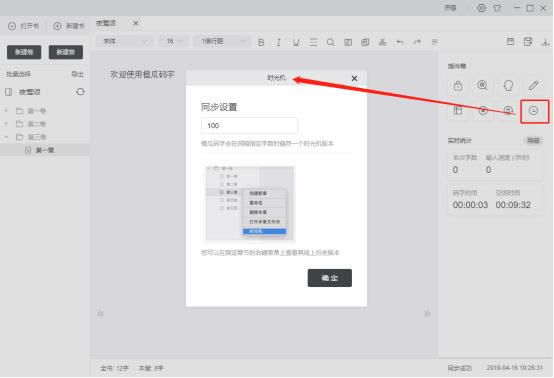The image size is (554, 378).
Task: Open the font family dropdown
Action: coord(125,41)
